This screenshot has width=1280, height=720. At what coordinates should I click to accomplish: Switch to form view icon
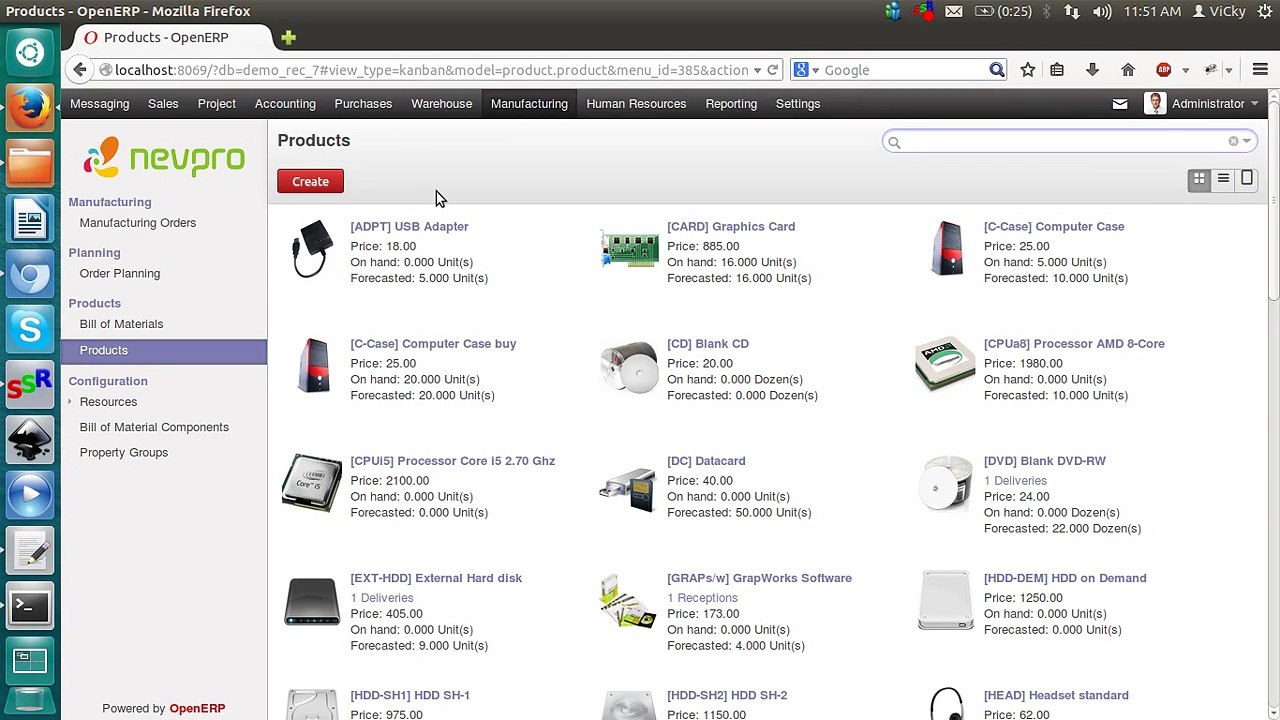1247,179
